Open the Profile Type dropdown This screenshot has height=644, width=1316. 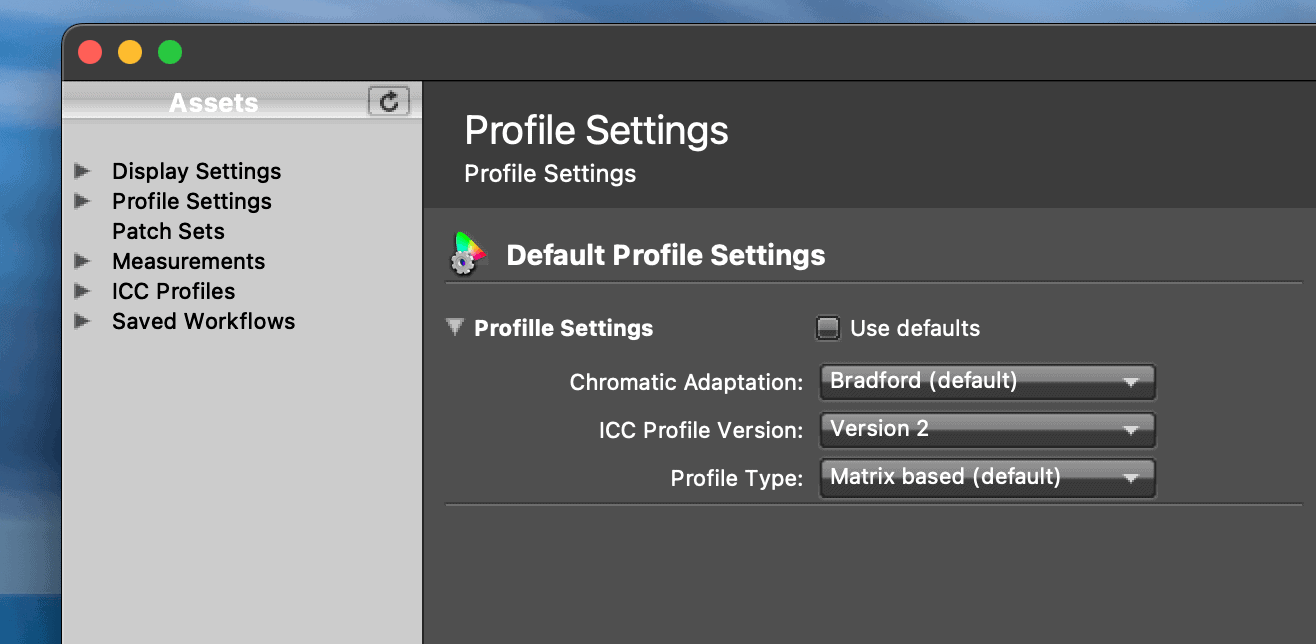(x=987, y=478)
